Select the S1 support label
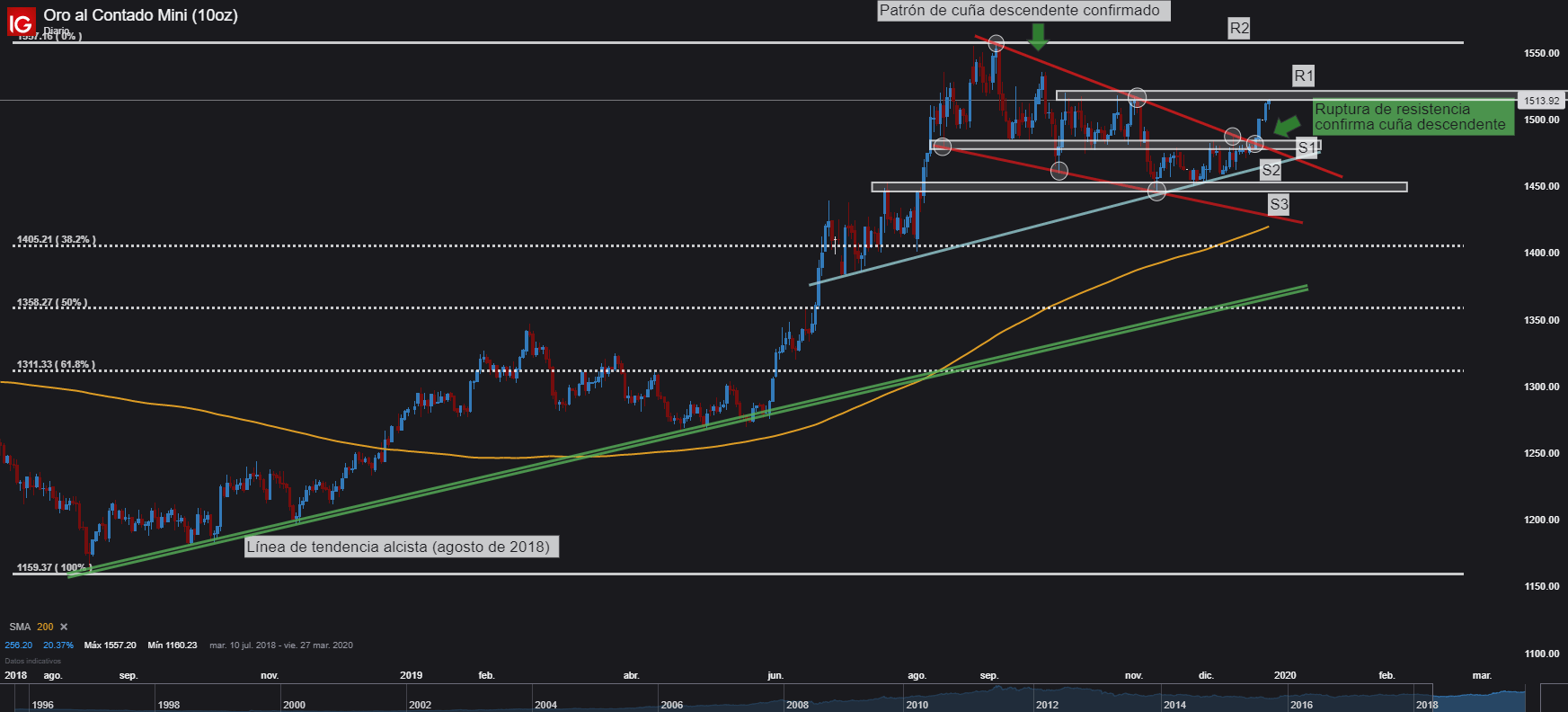Viewport: 1568px width, 712px height. click(x=1307, y=147)
